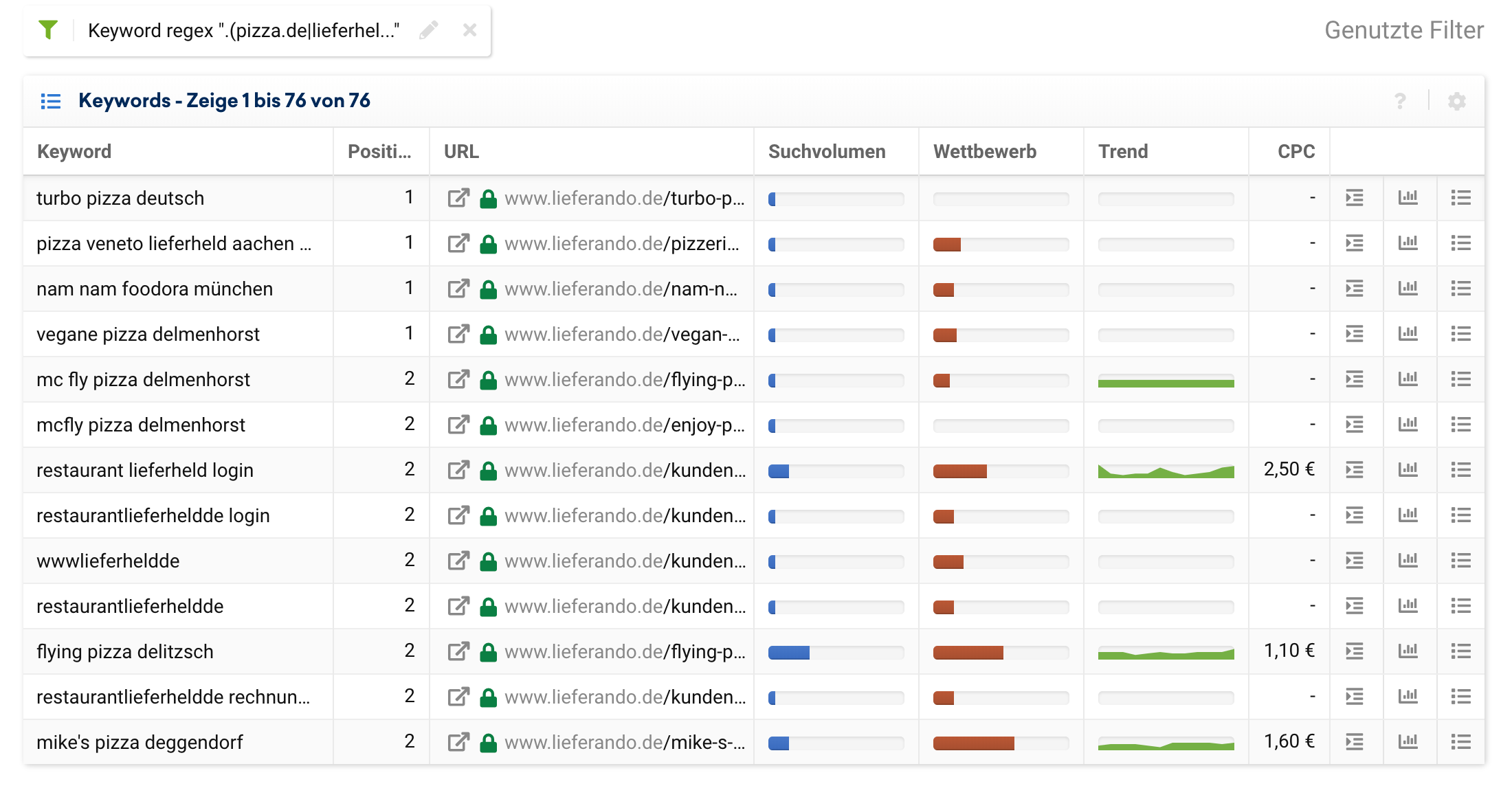
Task: Click the list icon beside Keywords title
Action: 51,101
